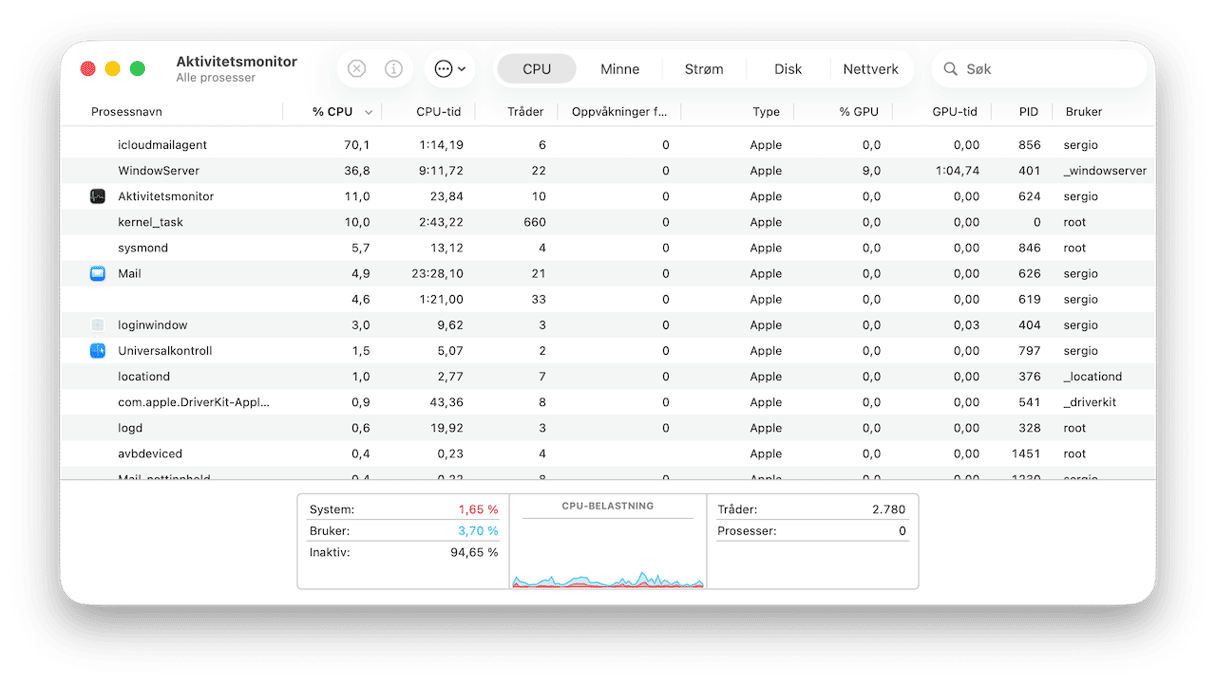Select the com.apple.DriverKit-Appl... process
1216x684 pixels.
(194, 402)
